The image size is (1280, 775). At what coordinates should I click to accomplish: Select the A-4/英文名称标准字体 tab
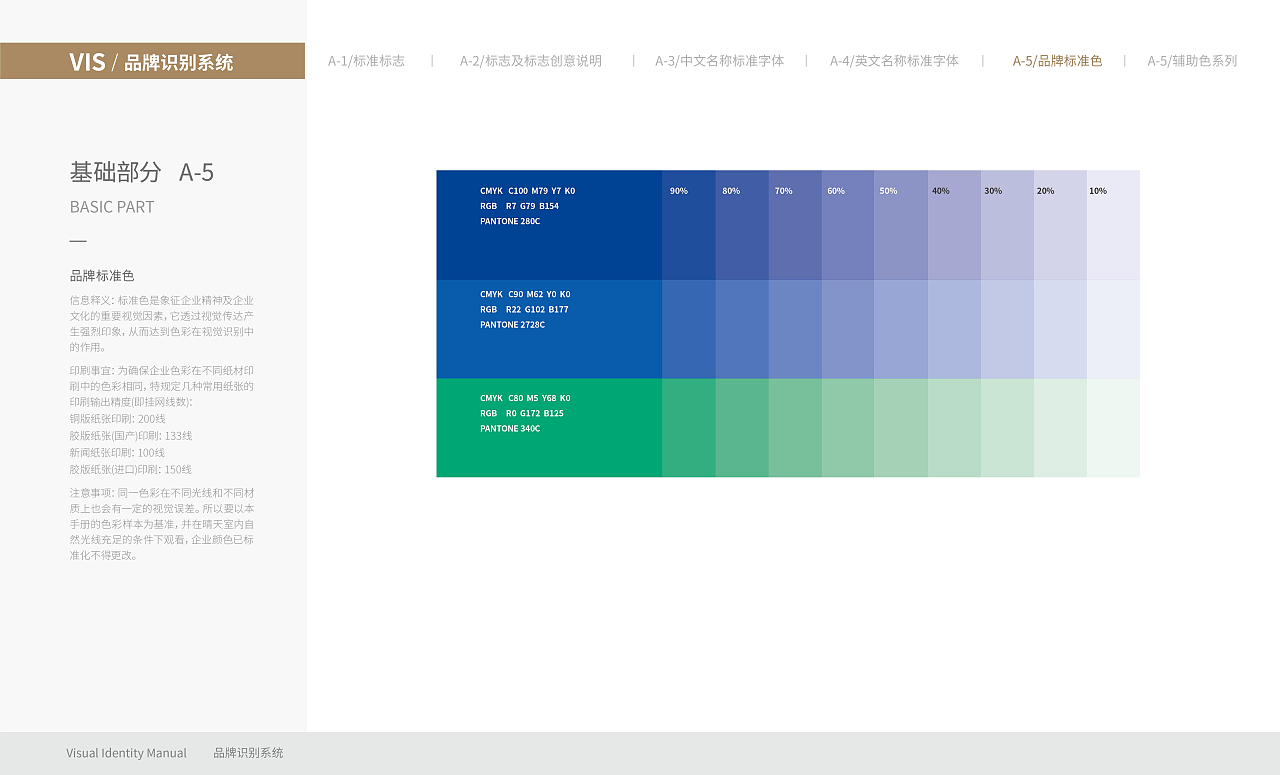point(894,61)
